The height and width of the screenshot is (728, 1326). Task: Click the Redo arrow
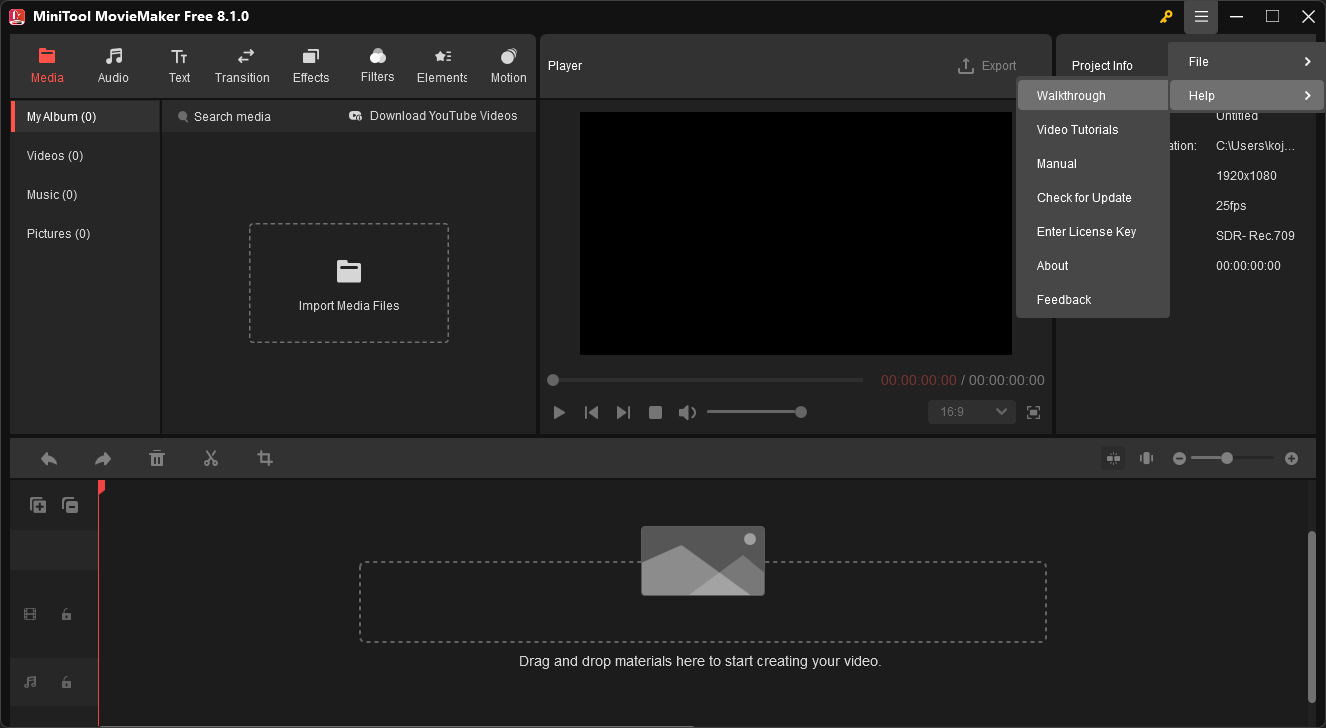coord(103,458)
